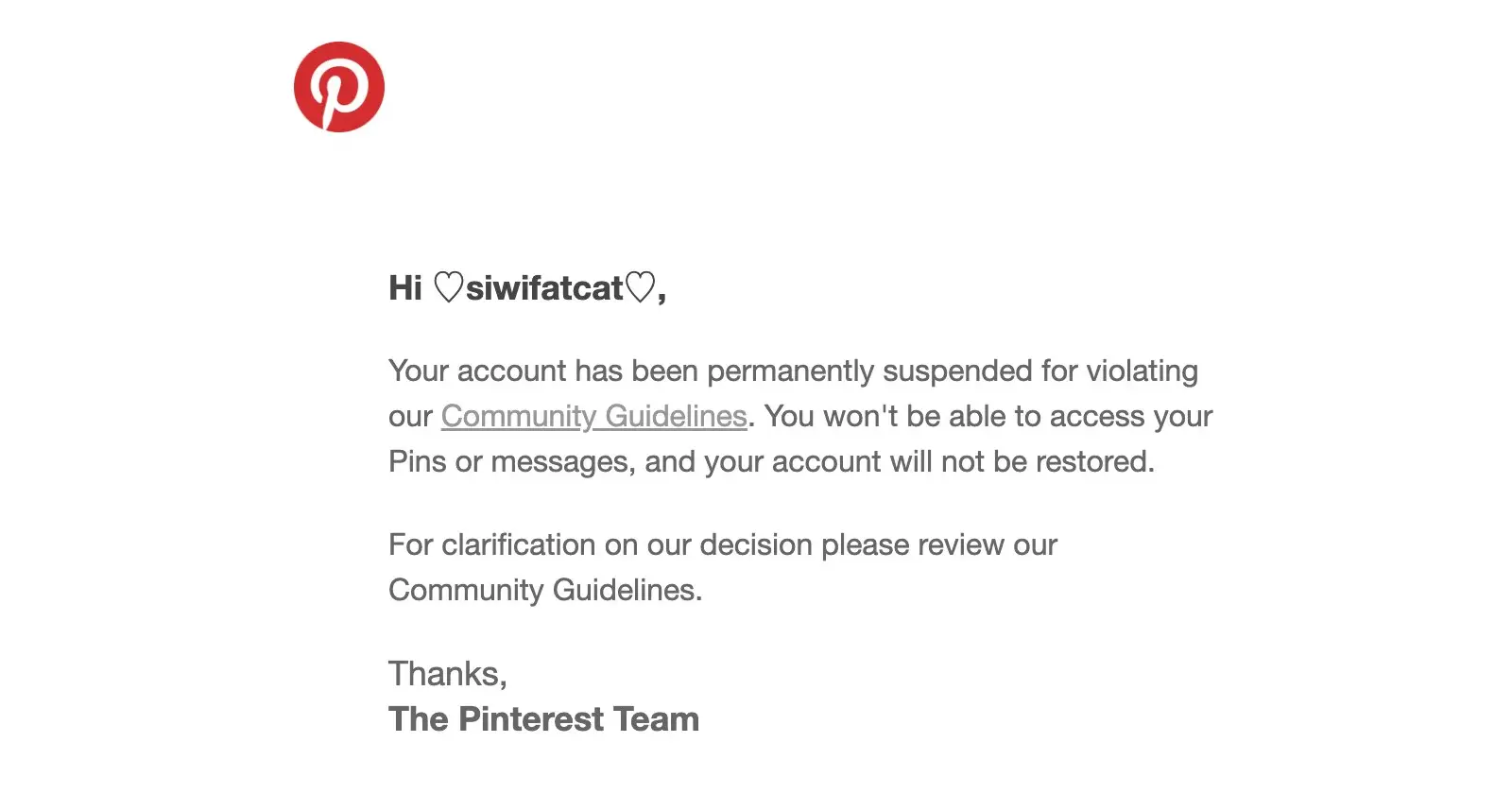Click the word "Hi" in the greeting
This screenshot has width=1512, height=794.
[404, 288]
